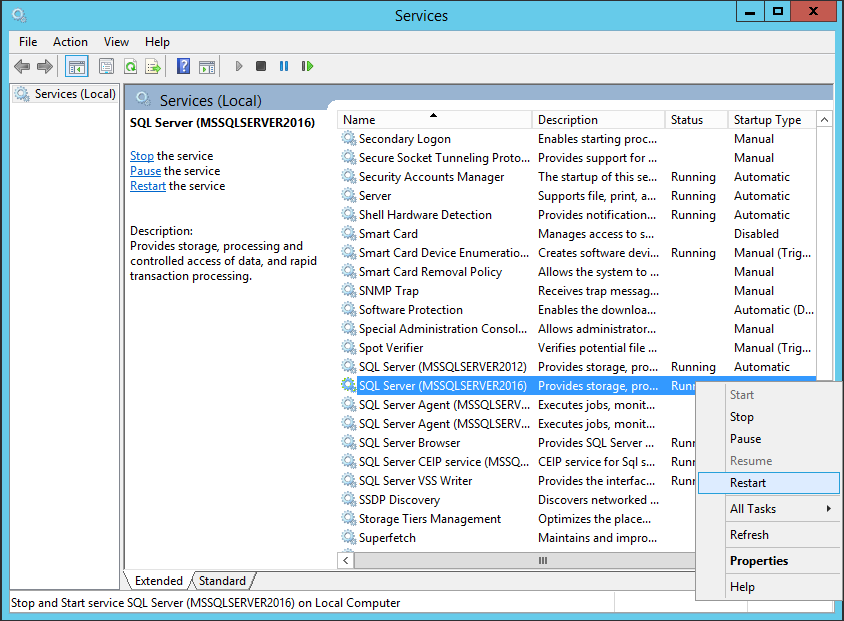
Task: Open the Action menu
Action: tap(70, 42)
